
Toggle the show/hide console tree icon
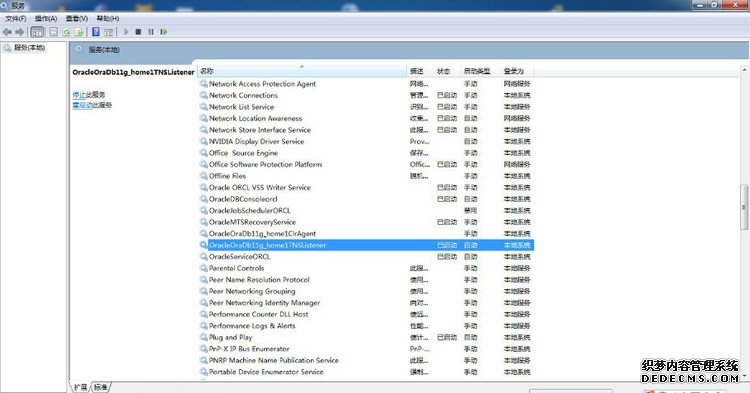pos(37,32)
